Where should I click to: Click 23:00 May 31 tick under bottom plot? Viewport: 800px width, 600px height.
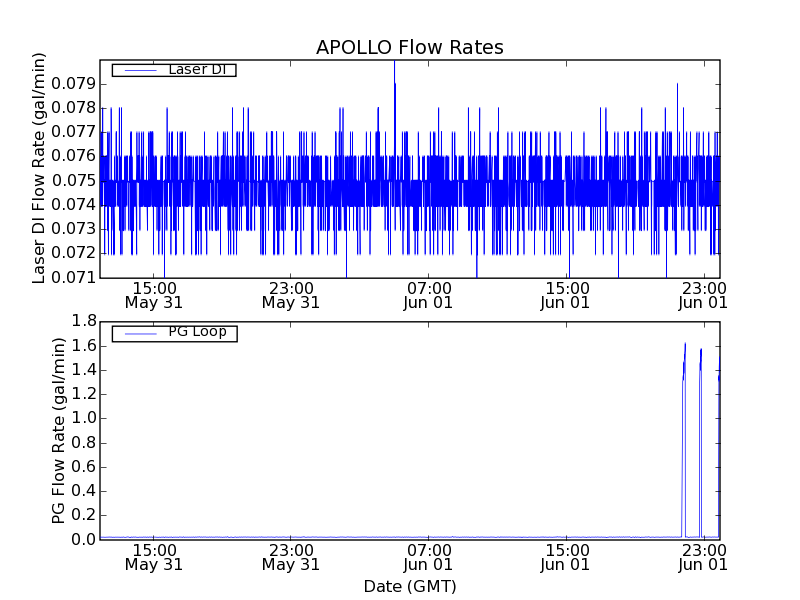tap(291, 557)
